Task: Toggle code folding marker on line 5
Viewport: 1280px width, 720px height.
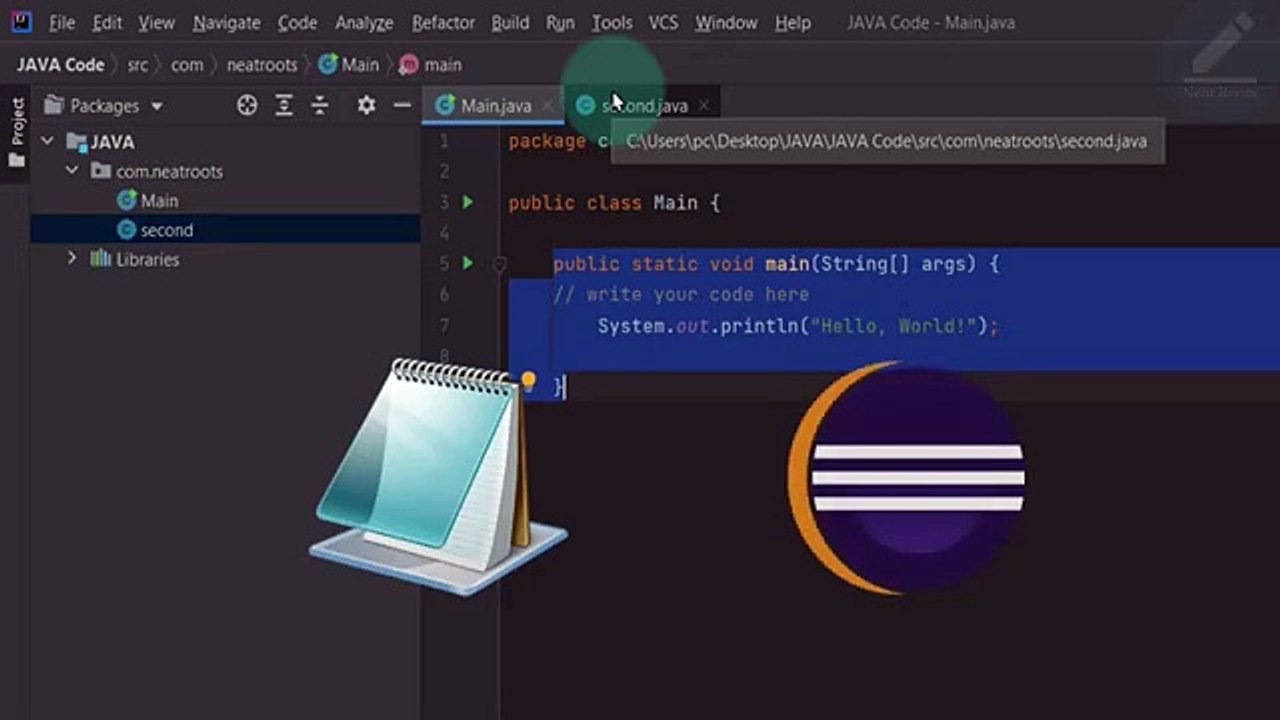Action: point(499,265)
